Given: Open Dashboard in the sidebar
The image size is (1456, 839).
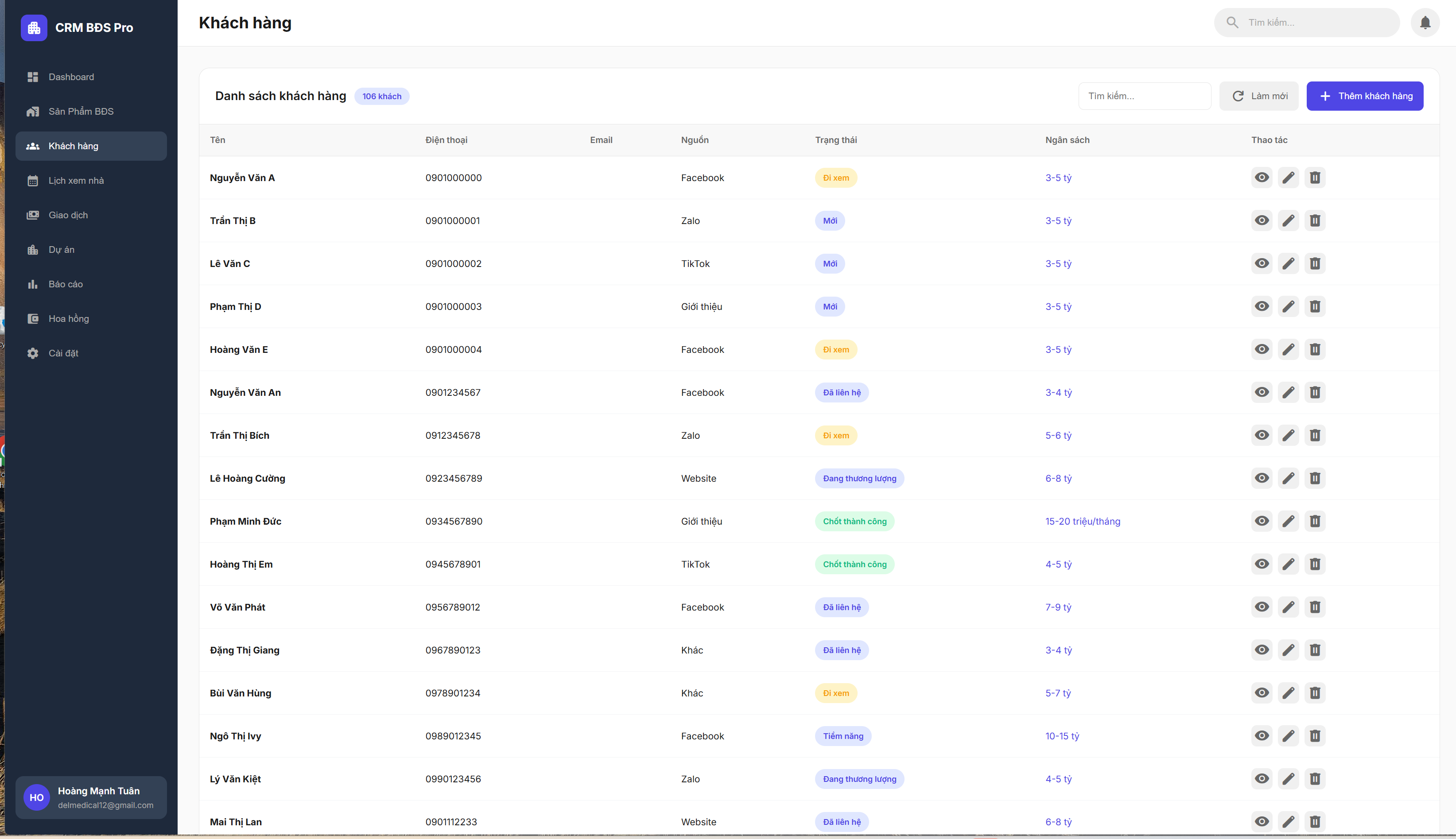Looking at the screenshot, I should point(71,77).
